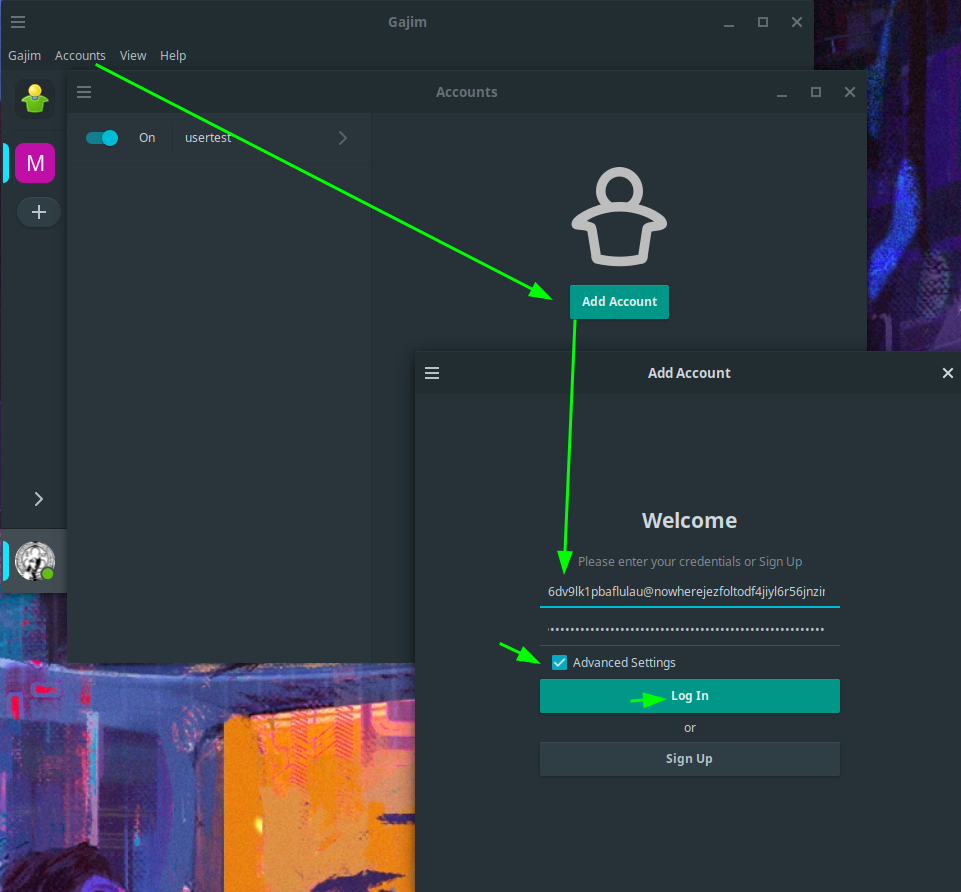This screenshot has height=892, width=961.
Task: Click the large account silhouette icon
Action: pyautogui.click(x=619, y=216)
